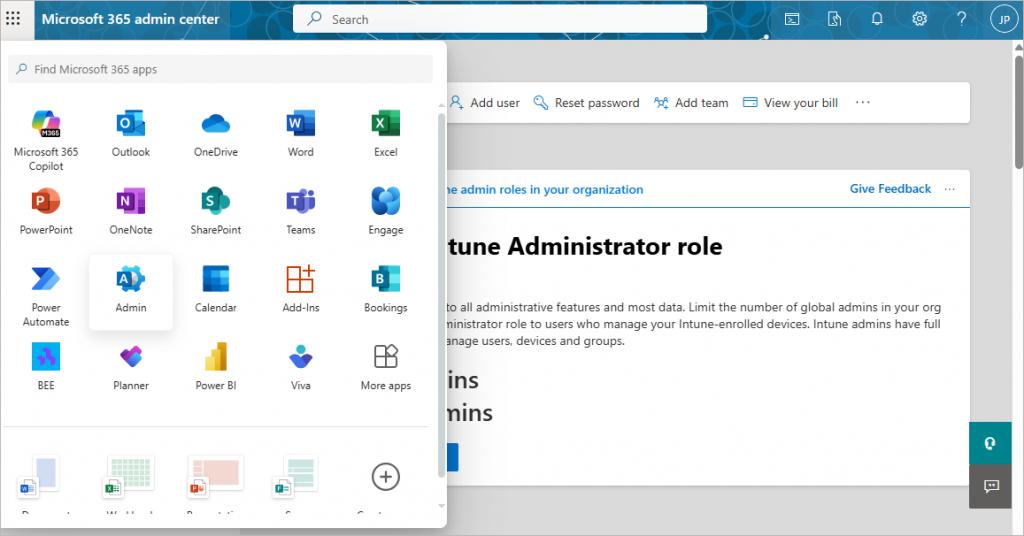Click View your bill
Viewport: 1024px width, 536px height.
[790, 102]
